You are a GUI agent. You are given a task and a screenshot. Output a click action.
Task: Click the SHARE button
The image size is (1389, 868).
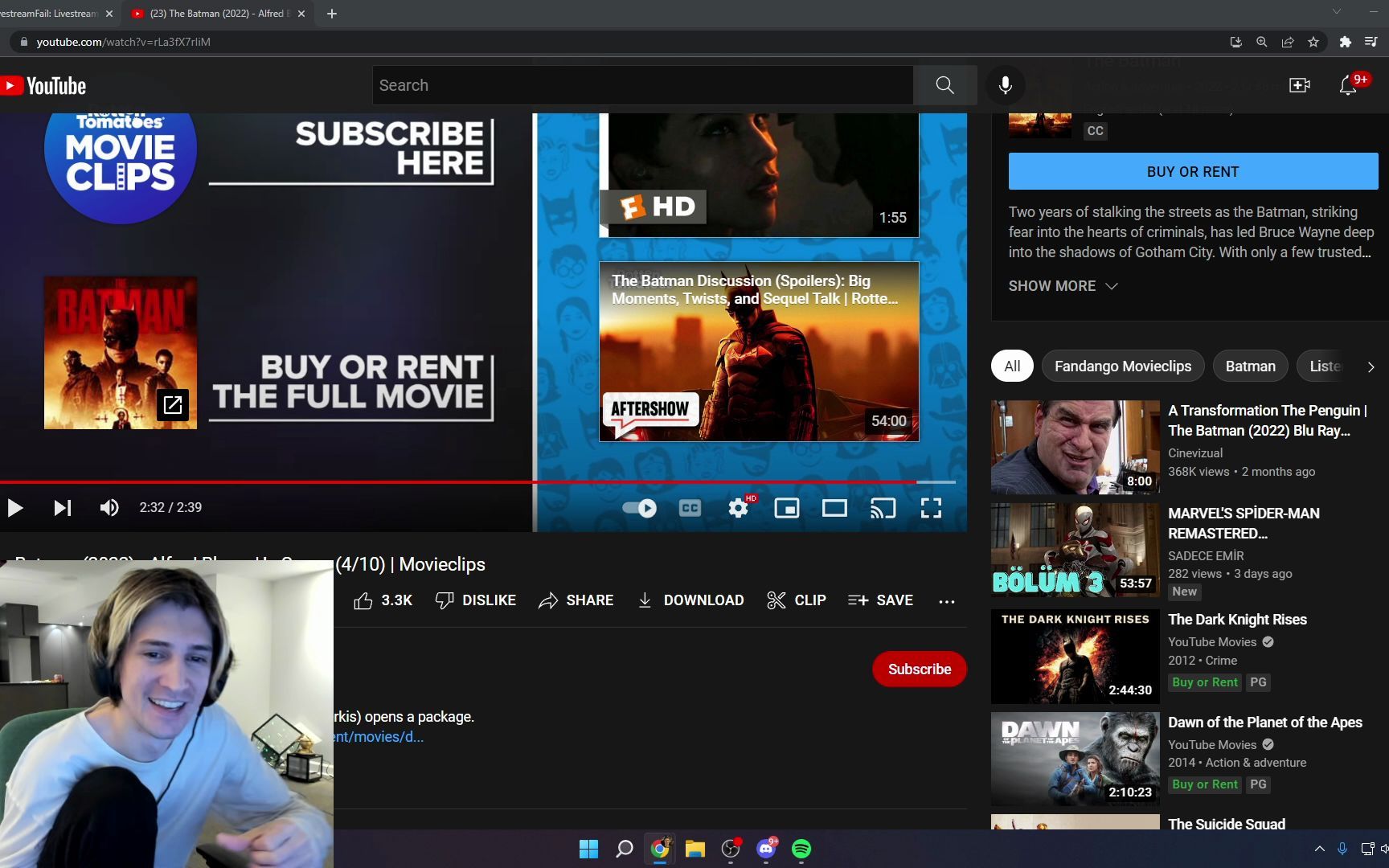pyautogui.click(x=576, y=600)
